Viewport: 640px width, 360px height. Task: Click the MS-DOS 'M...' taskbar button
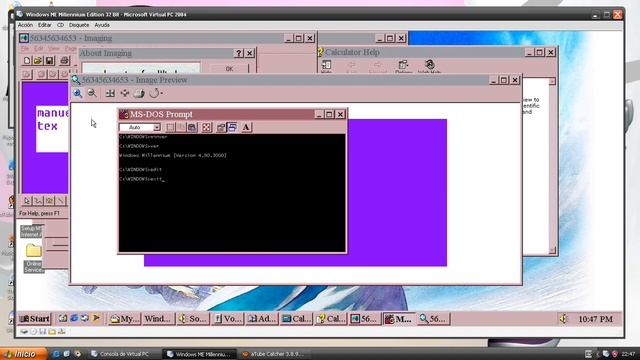tap(399, 319)
